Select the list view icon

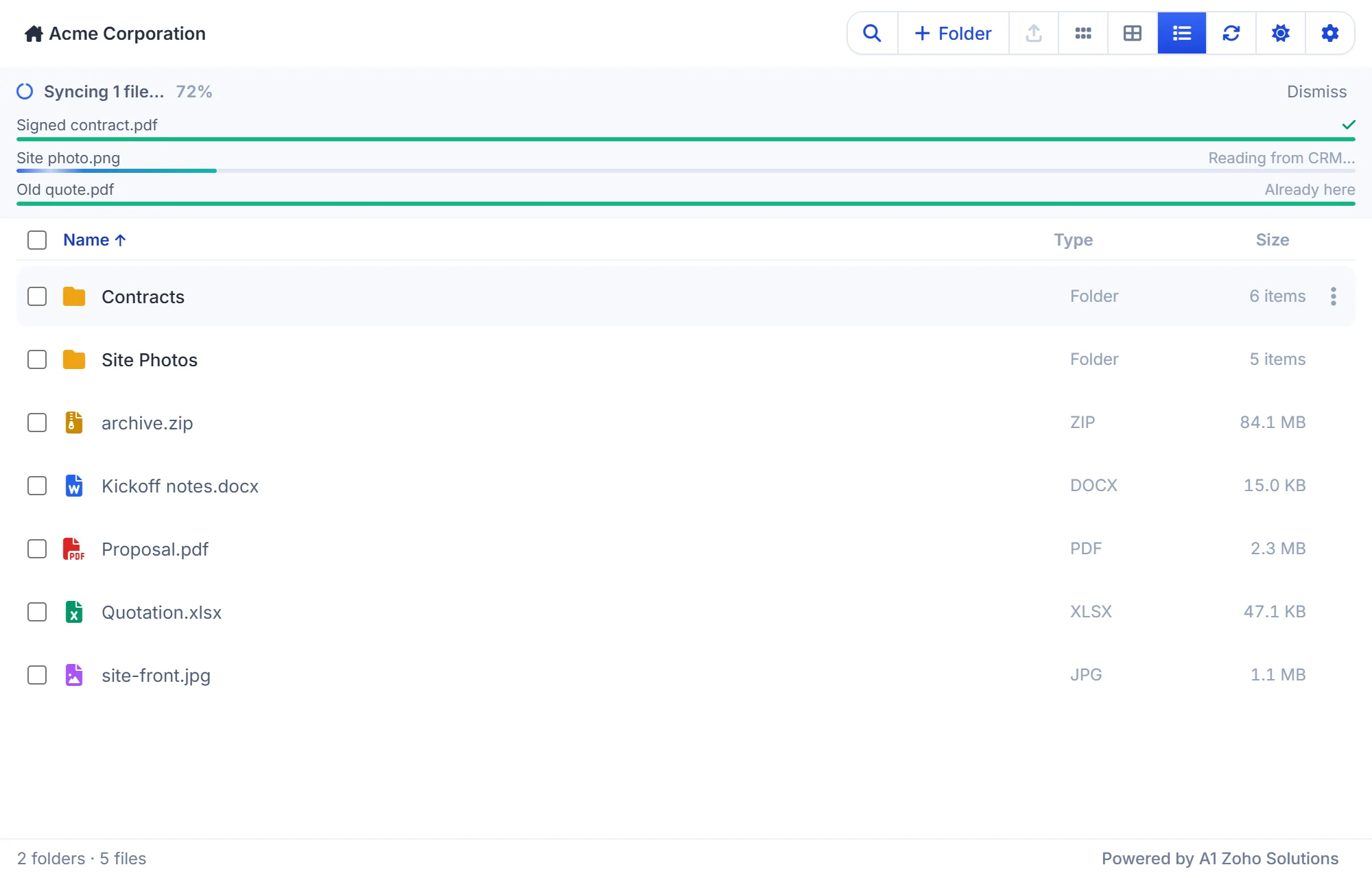click(1182, 33)
